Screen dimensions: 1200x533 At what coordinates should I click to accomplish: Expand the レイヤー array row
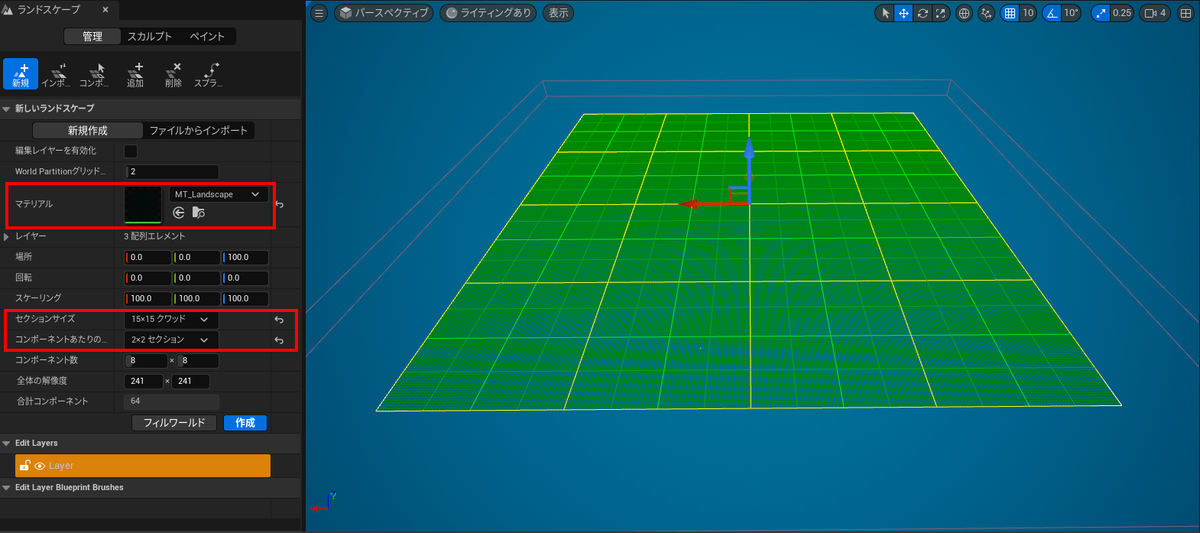[7, 237]
